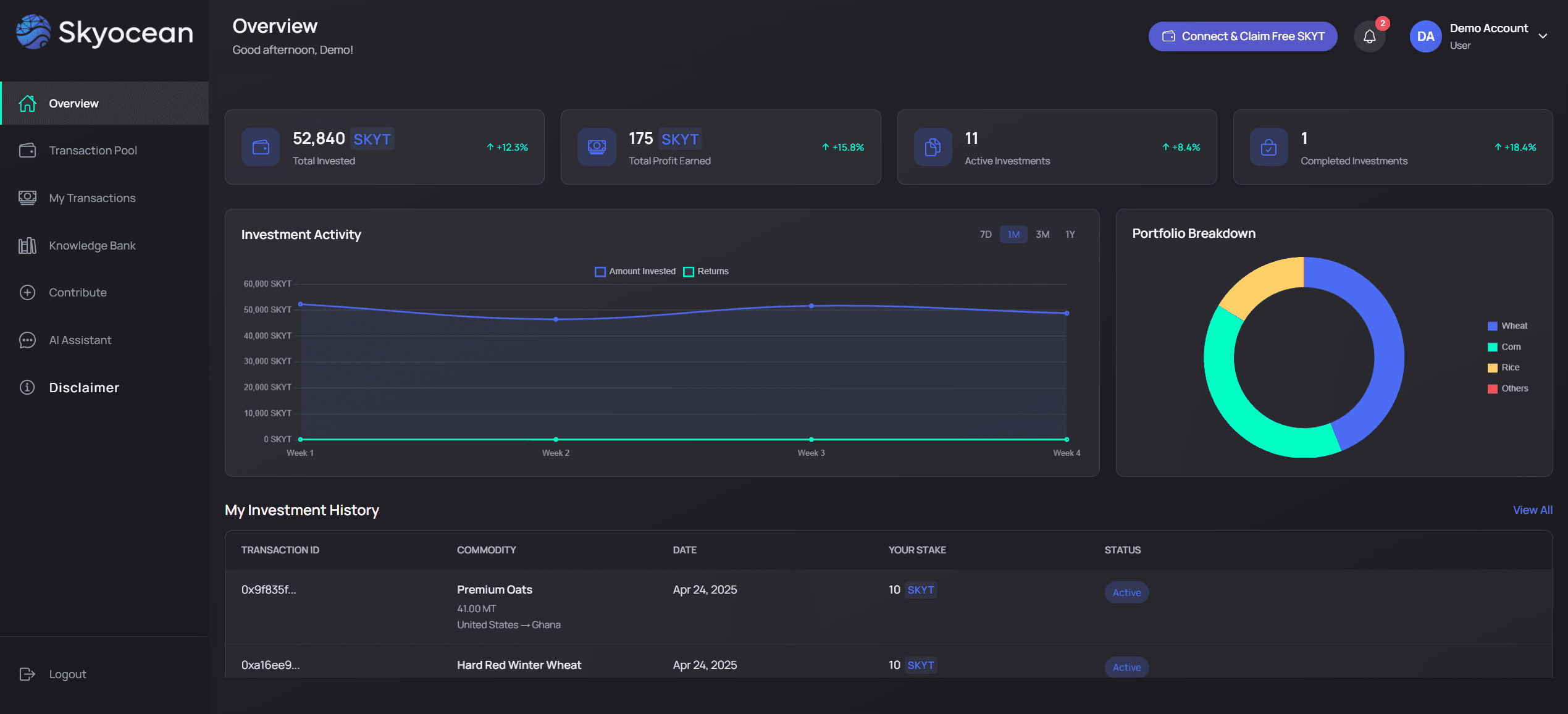1568x714 pixels.
Task: Switch chart range to 3M
Action: (1042, 234)
